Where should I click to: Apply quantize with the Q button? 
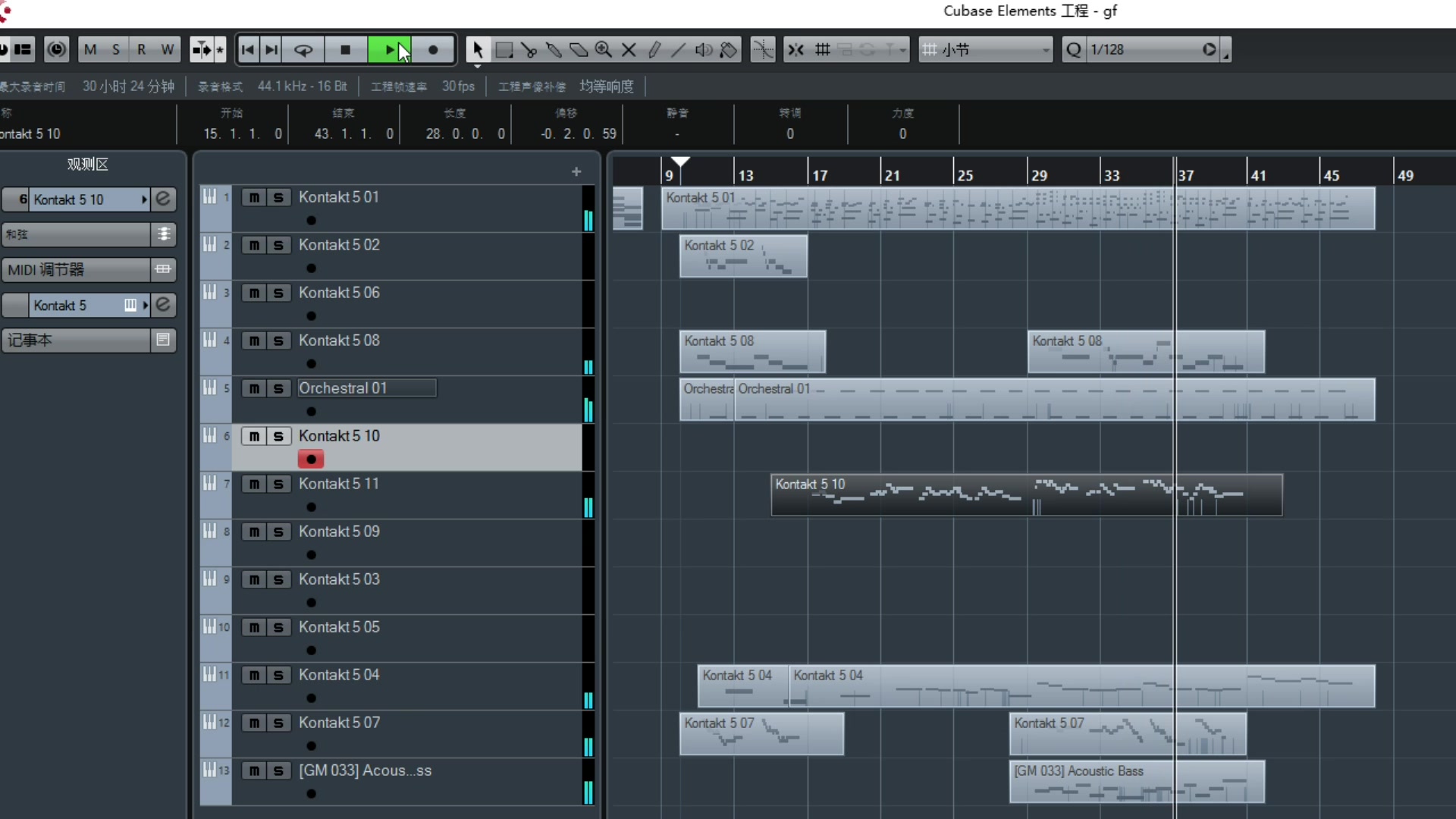(1074, 50)
